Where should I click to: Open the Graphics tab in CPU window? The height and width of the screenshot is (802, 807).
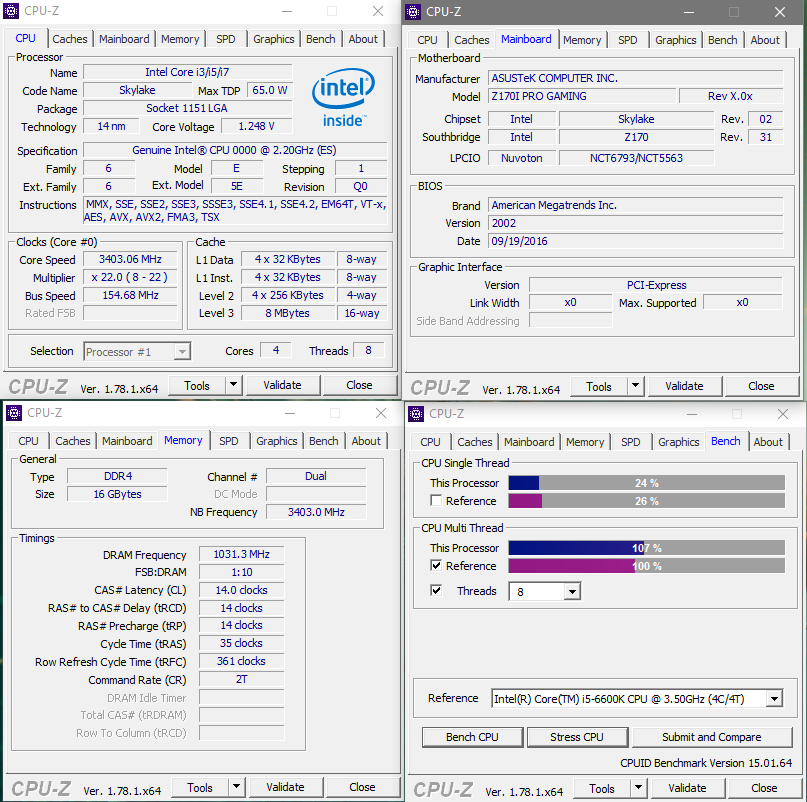tap(273, 39)
